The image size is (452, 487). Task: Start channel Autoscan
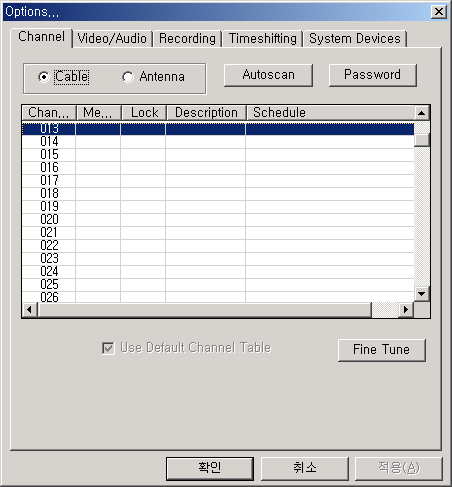click(x=268, y=75)
